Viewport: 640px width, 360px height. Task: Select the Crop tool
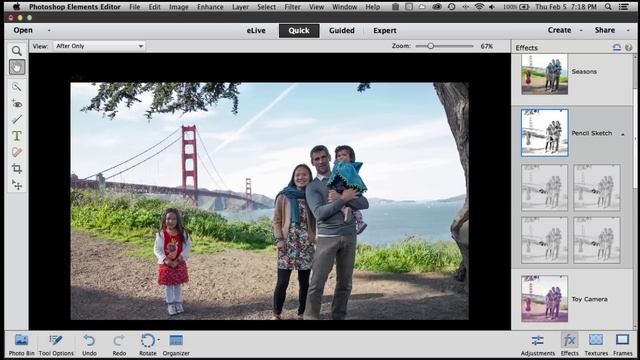(17, 169)
